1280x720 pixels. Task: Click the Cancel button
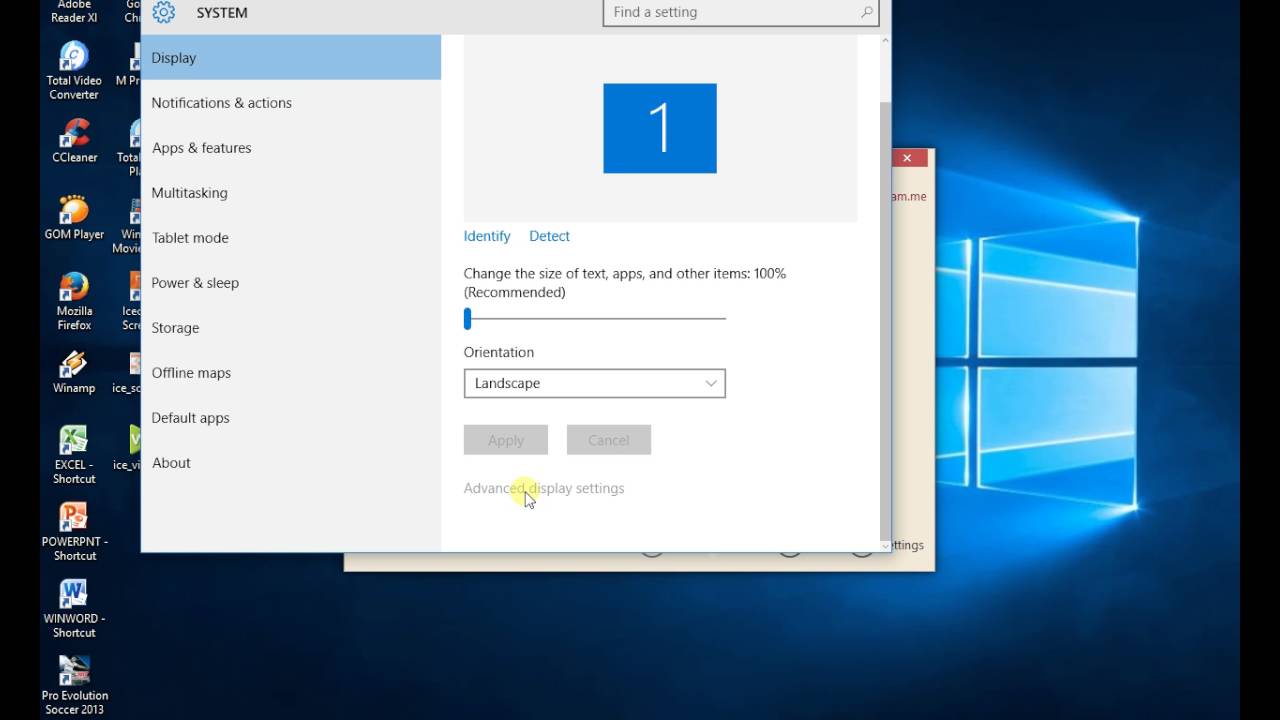609,440
